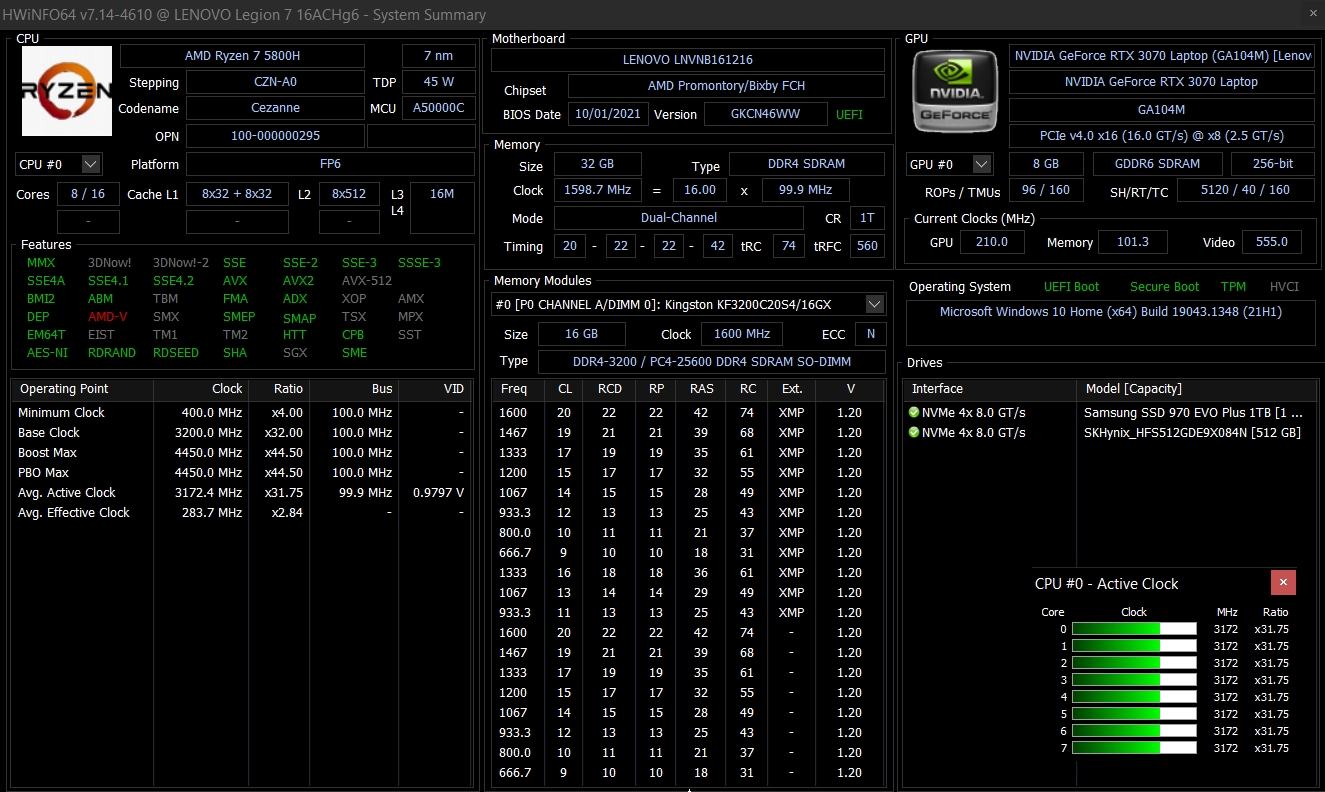The height and width of the screenshot is (792, 1325).
Task: Open the CPU #0 selector dropdown
Action: pyautogui.click(x=58, y=164)
